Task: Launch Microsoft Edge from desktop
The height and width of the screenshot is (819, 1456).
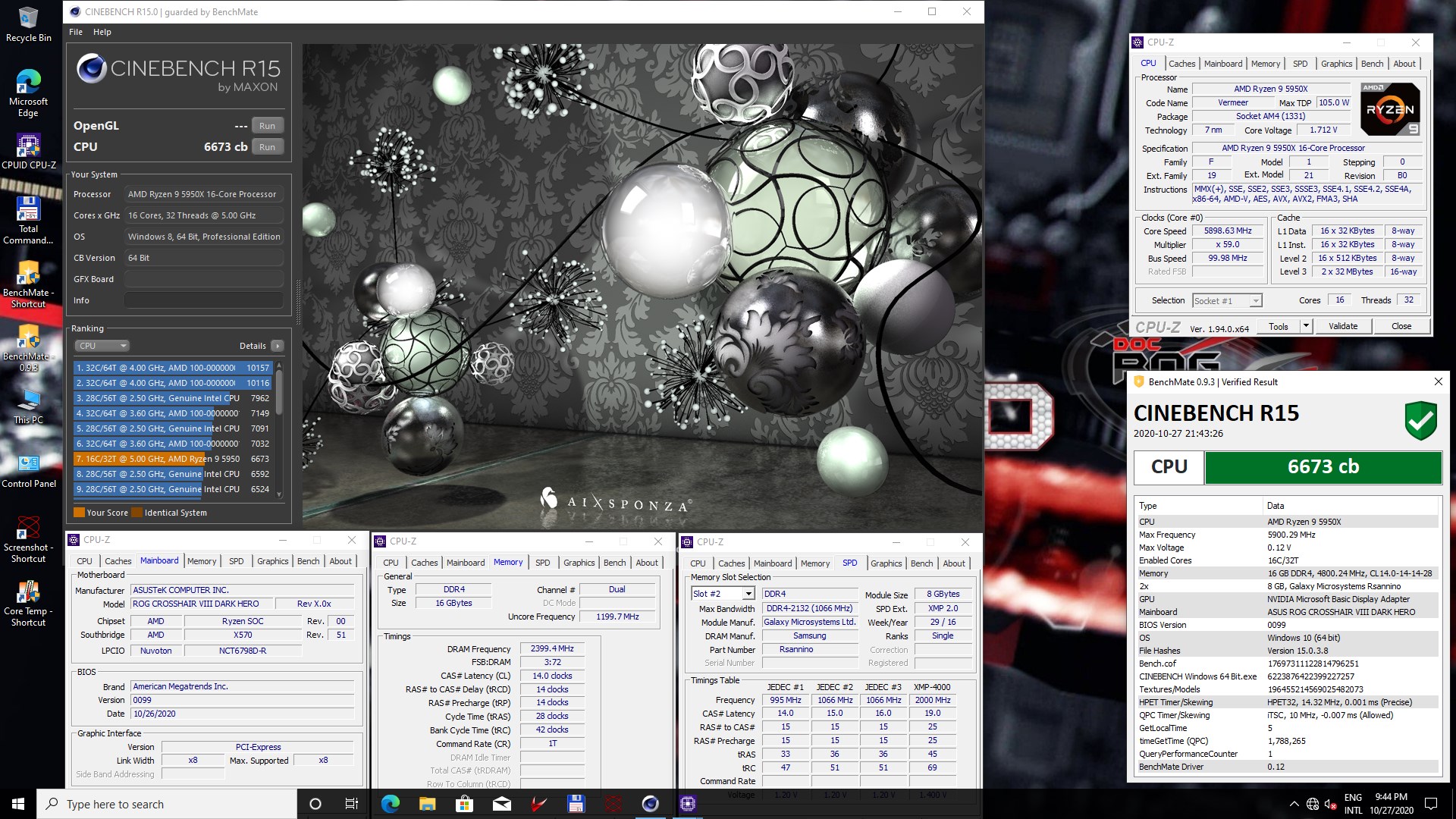Action: pos(28,93)
